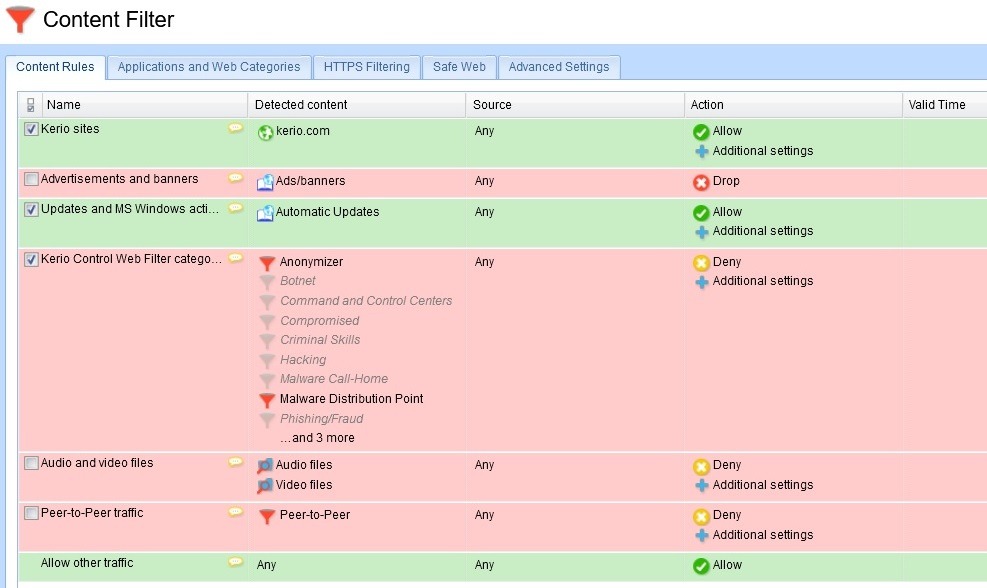Click the Malware Distribution Point funnel icon

(267, 400)
